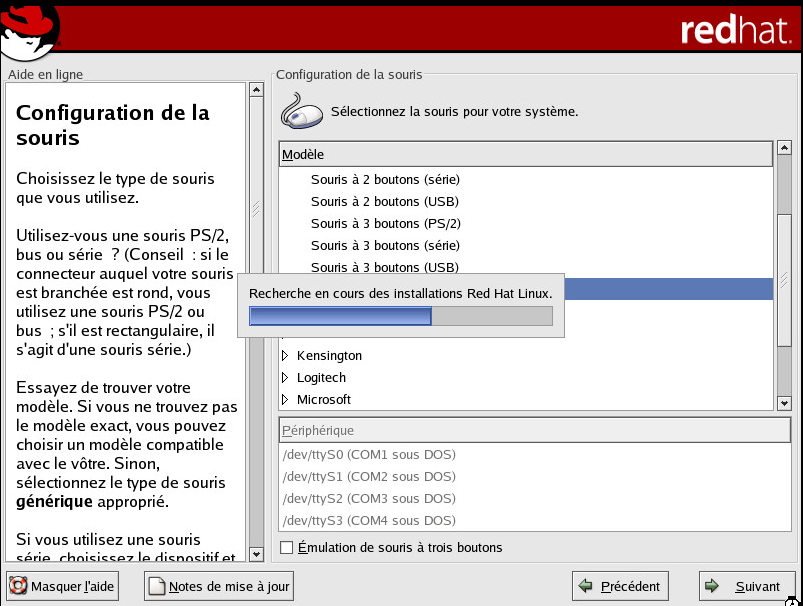Enable Émulation de souris à trois boutons
The image size is (803, 606).
pos(287,547)
